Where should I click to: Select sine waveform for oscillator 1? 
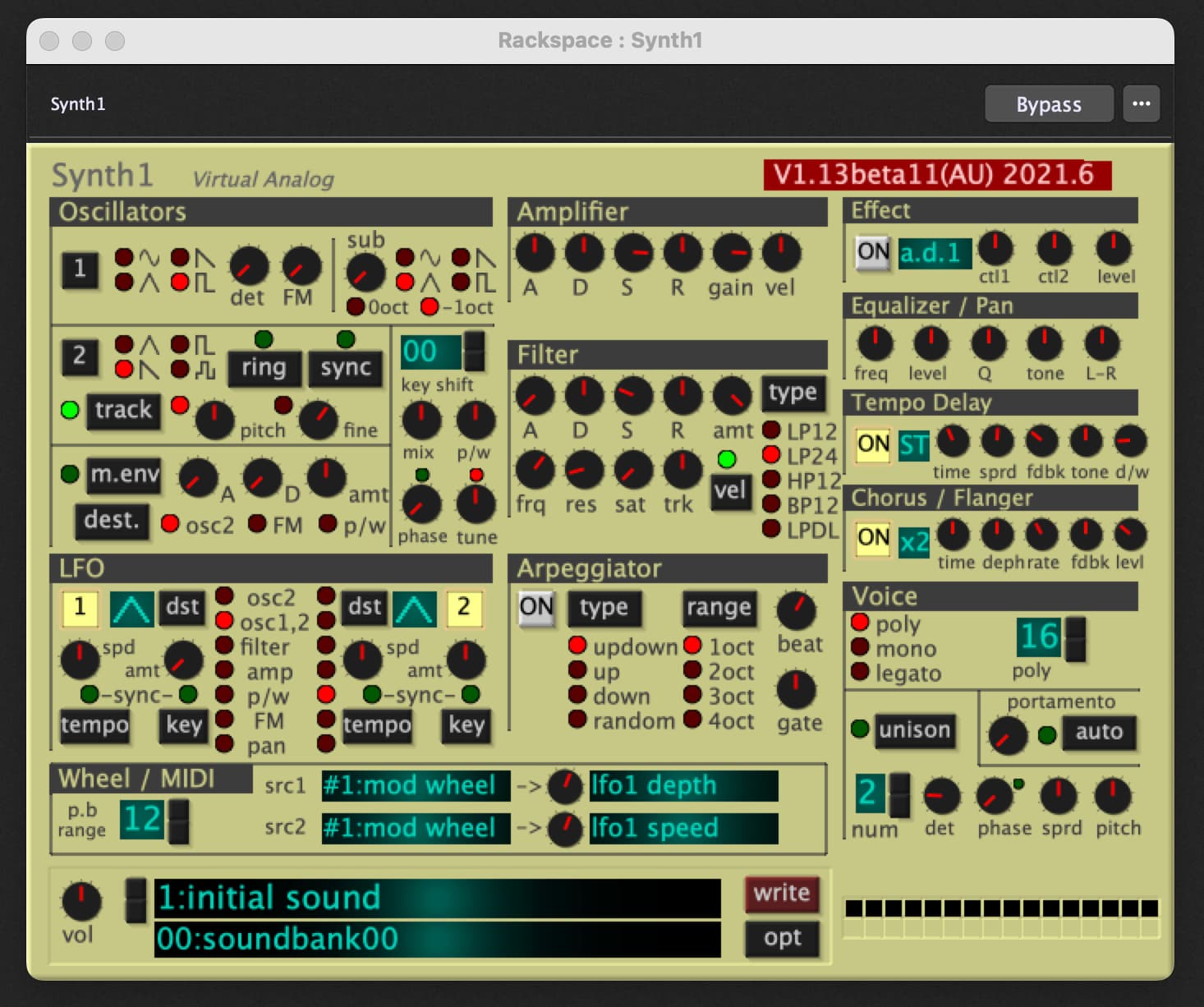125,258
